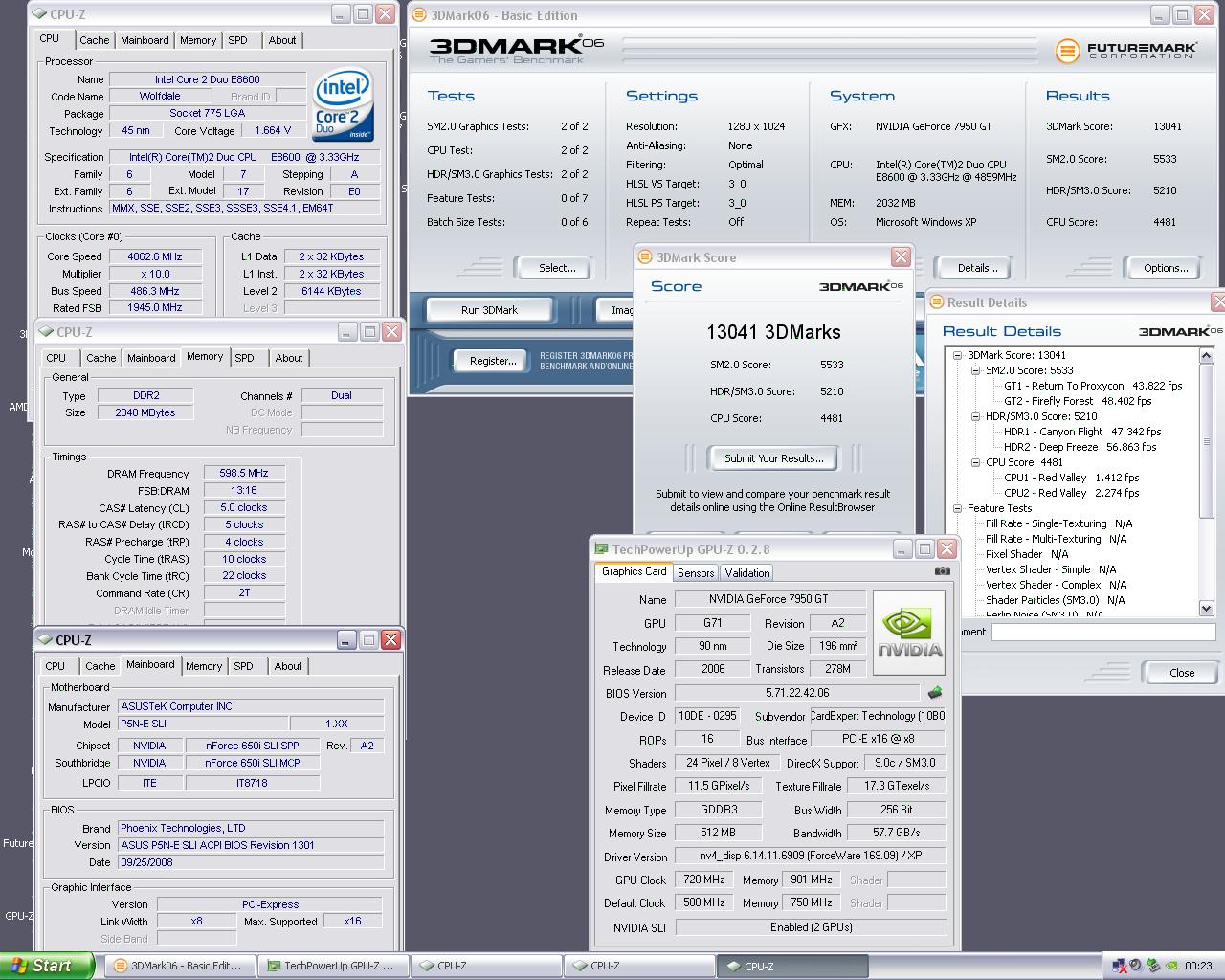Image resolution: width=1225 pixels, height=980 pixels.
Task: Click the Result Details window title icon
Action: click(x=936, y=302)
